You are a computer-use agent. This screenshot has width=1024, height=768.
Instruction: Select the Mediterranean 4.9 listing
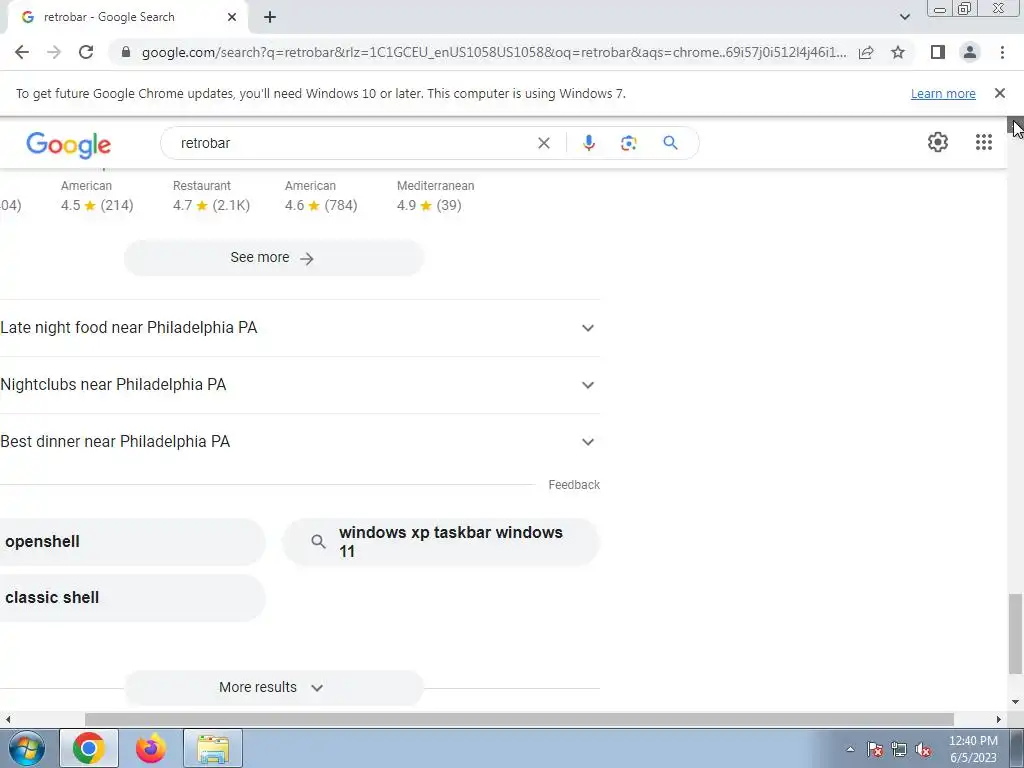click(435, 196)
